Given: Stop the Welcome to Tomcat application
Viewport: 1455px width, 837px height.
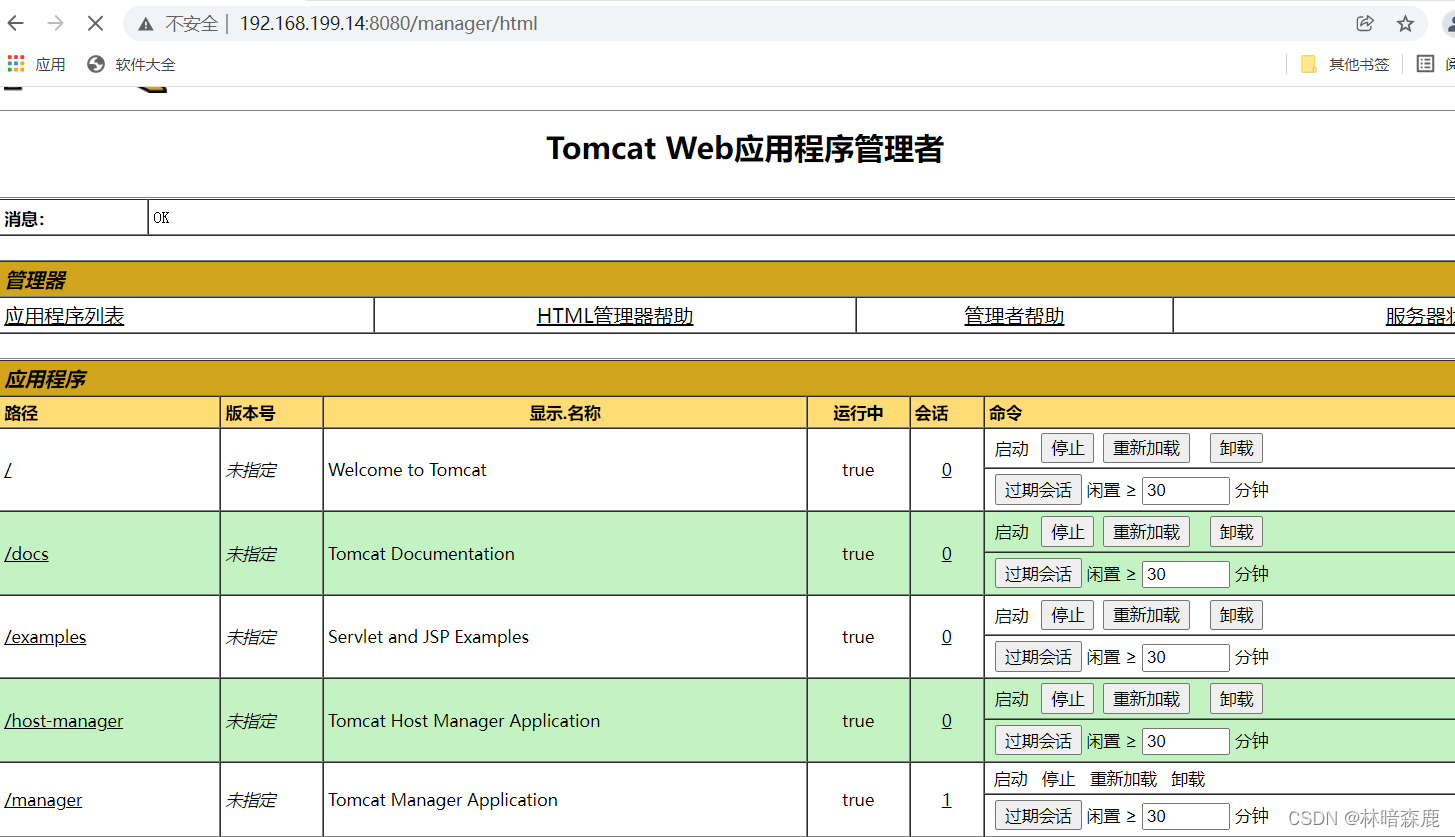Looking at the screenshot, I should click(1067, 448).
